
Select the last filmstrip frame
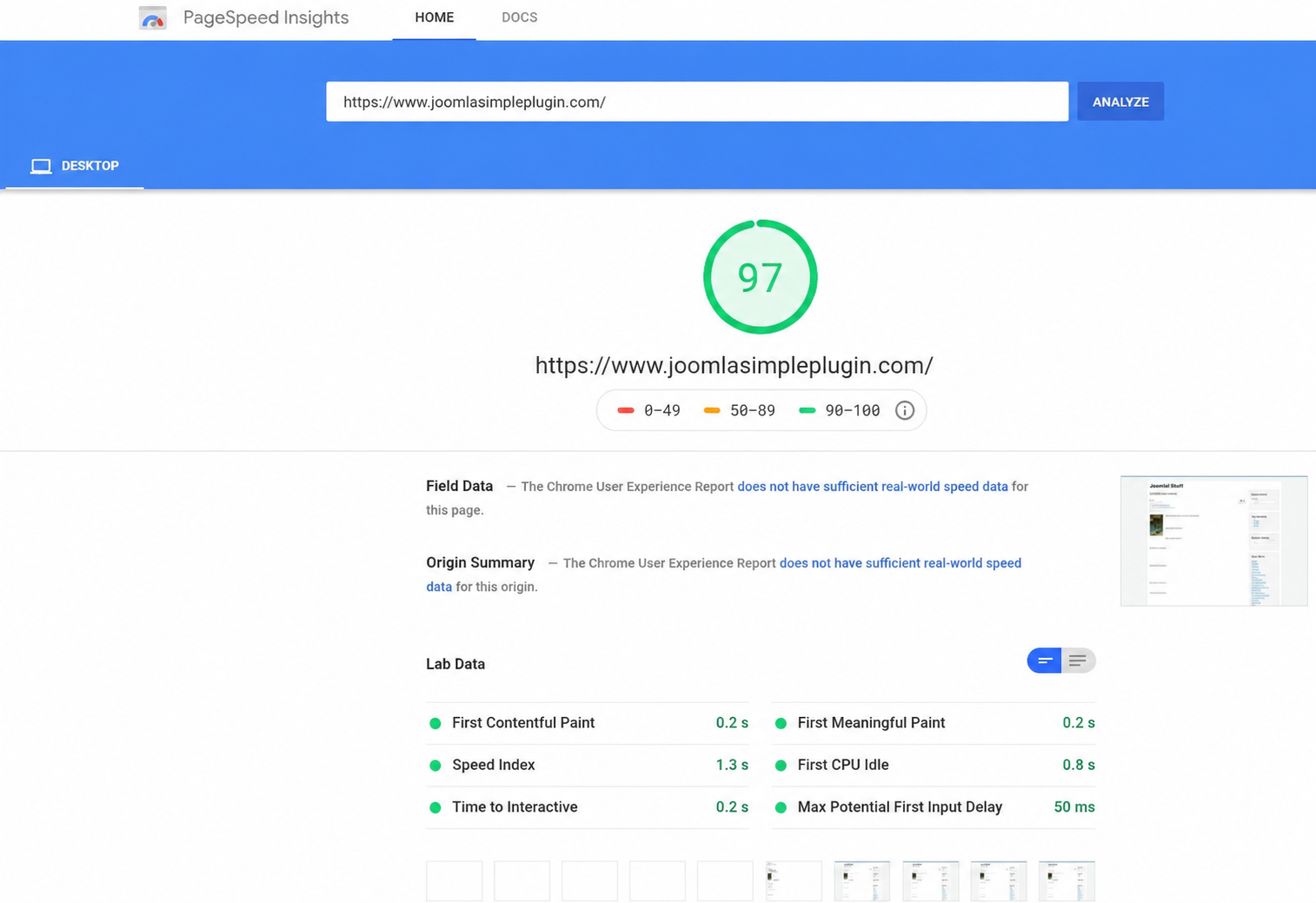1067,881
